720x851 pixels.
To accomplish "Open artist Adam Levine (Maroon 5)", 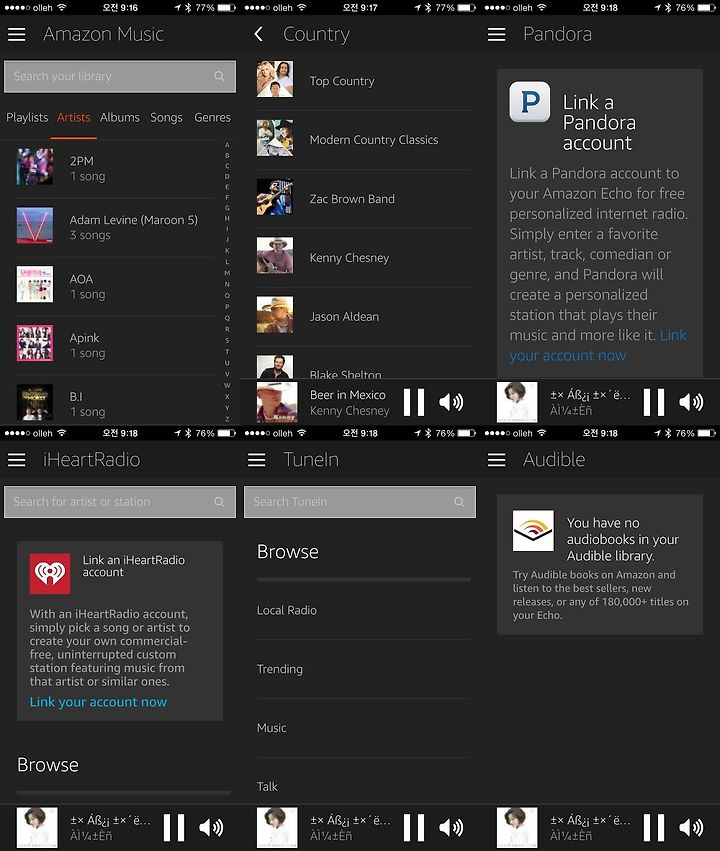I will point(117,227).
